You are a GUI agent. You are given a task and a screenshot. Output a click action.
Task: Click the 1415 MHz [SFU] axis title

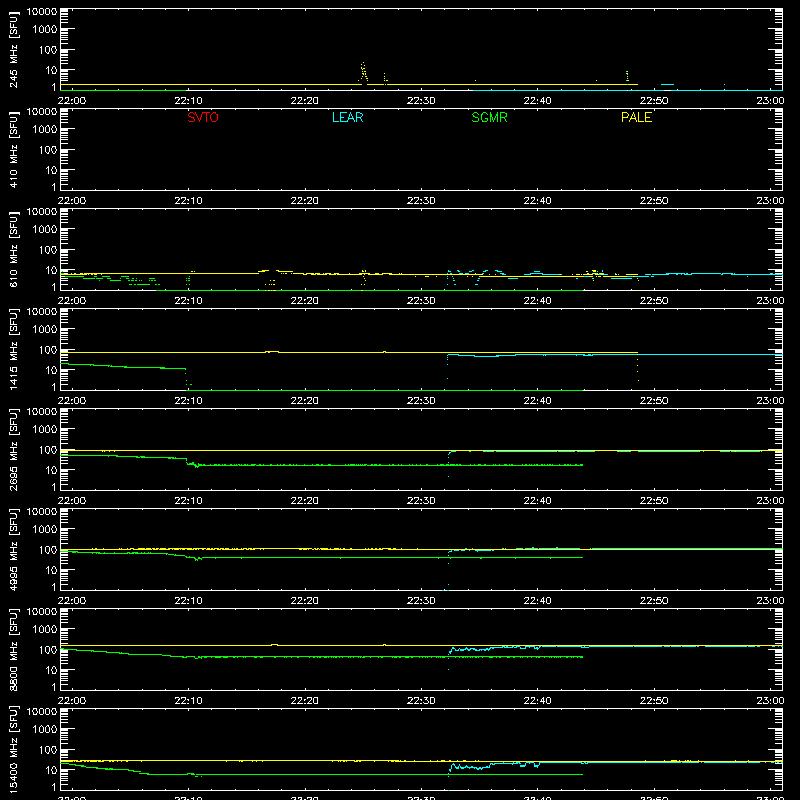13,349
